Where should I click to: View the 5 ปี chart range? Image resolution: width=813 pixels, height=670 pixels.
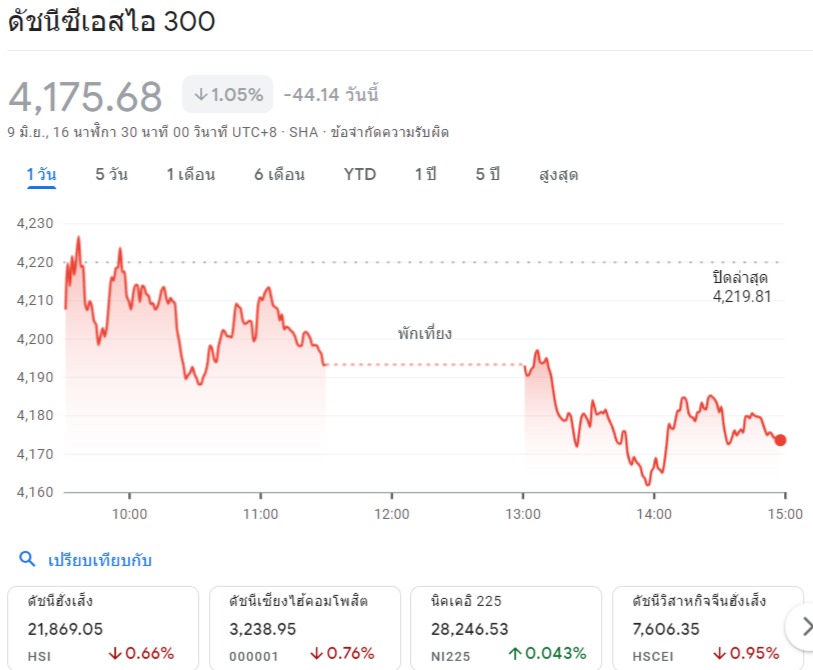pyautogui.click(x=487, y=175)
